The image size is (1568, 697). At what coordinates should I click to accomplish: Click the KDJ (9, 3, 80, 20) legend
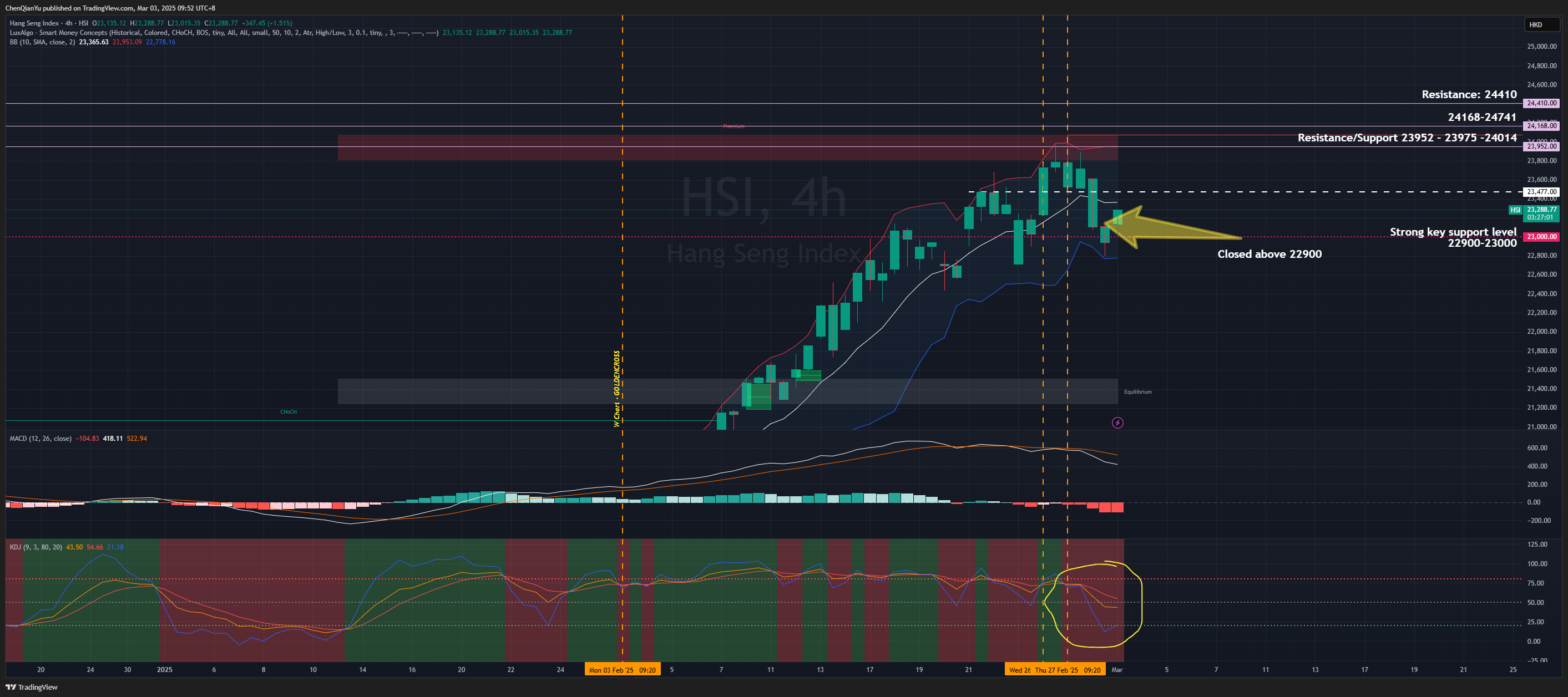(36, 547)
